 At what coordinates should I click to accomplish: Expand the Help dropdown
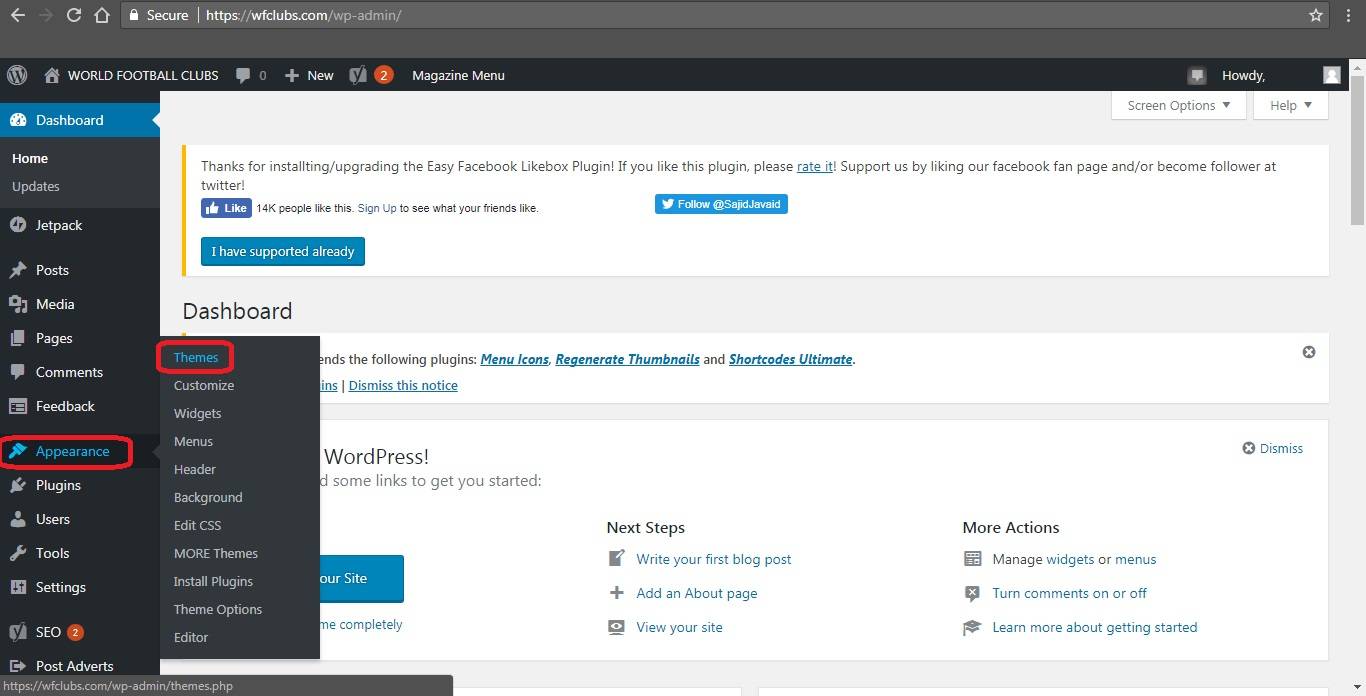(1290, 105)
